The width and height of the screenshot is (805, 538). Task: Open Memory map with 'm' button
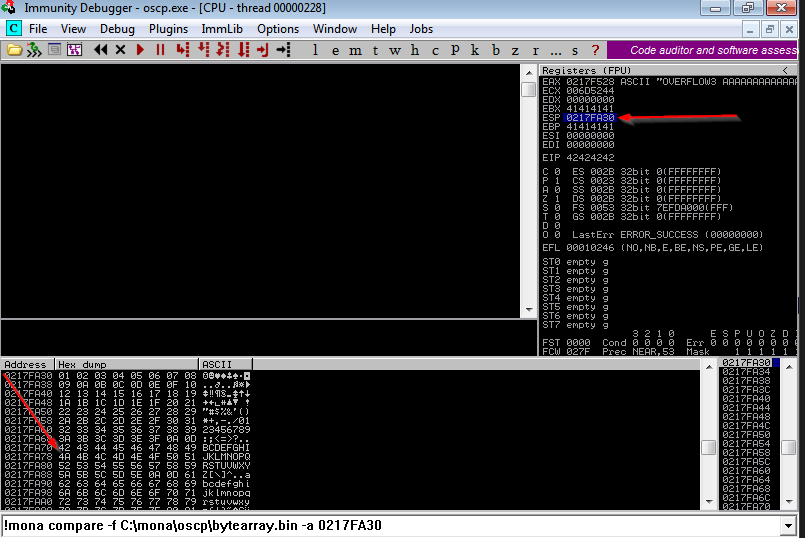tap(355, 50)
